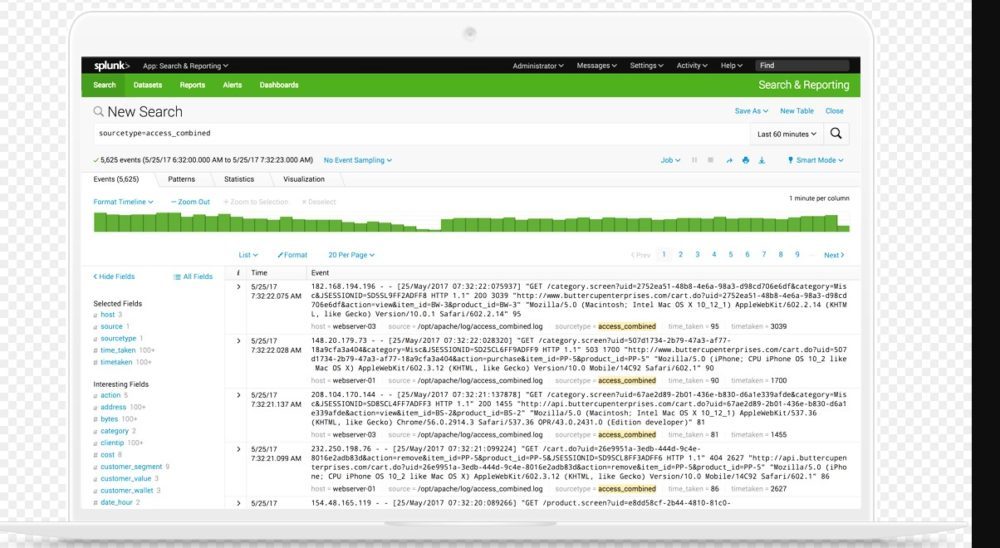The image size is (1000, 548).
Task: Click the Zoom Out timeline button
Action: (190, 202)
